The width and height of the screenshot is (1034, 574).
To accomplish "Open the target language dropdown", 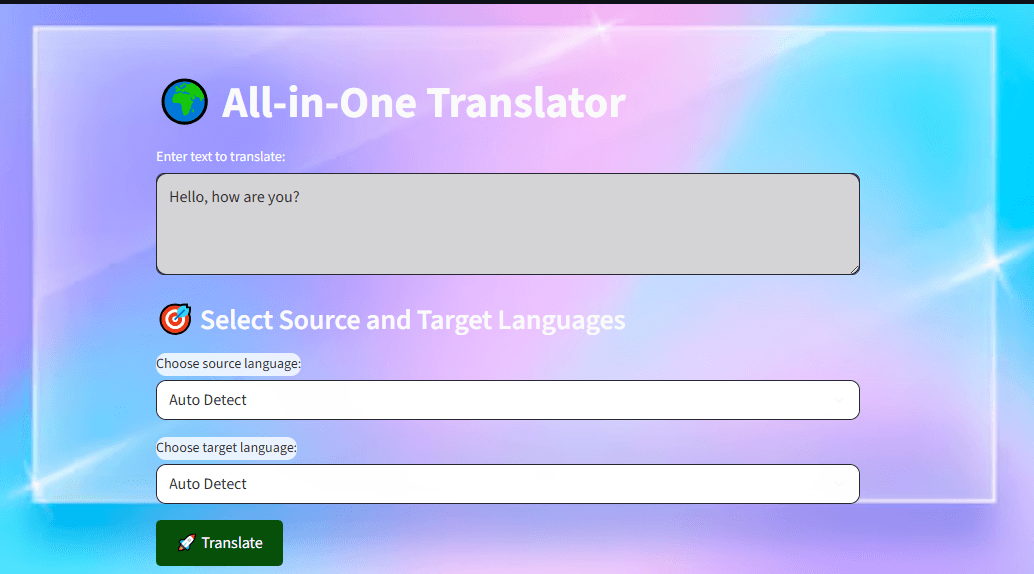I will pyautogui.click(x=507, y=484).
